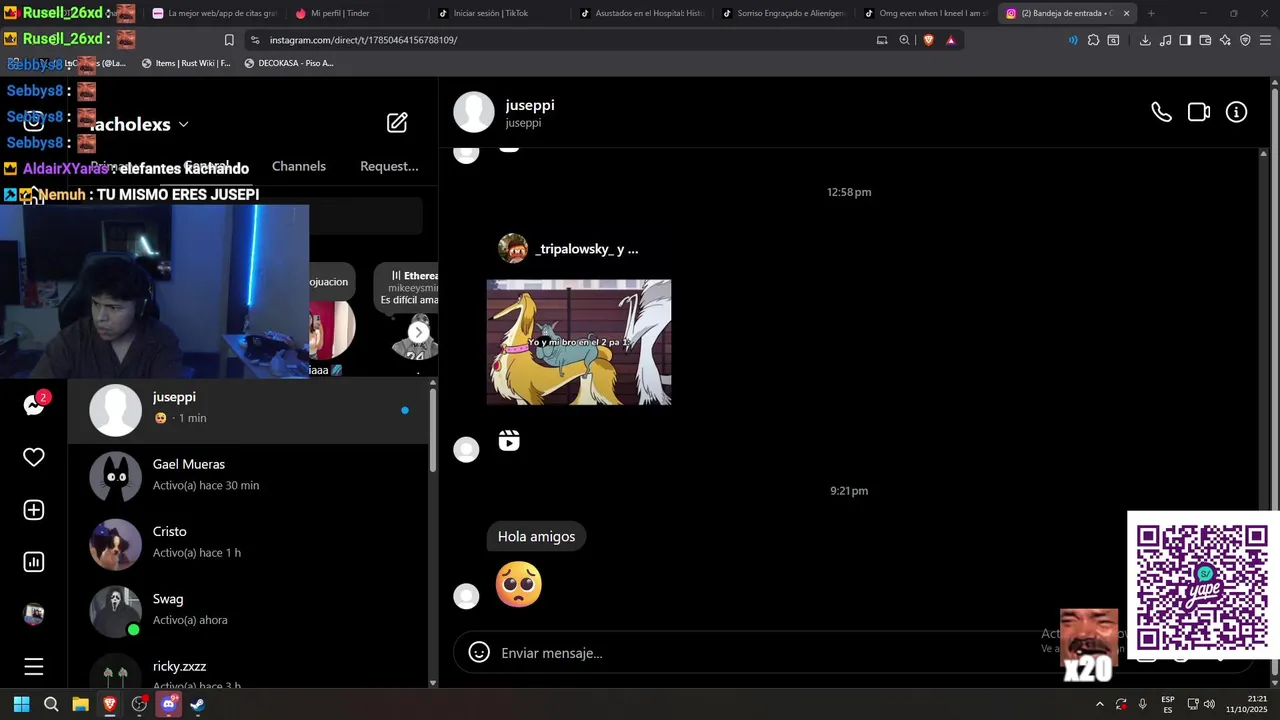Viewport: 1280px width, 720px height.
Task: Switch to Requests tab in inbox
Action: click(x=389, y=166)
